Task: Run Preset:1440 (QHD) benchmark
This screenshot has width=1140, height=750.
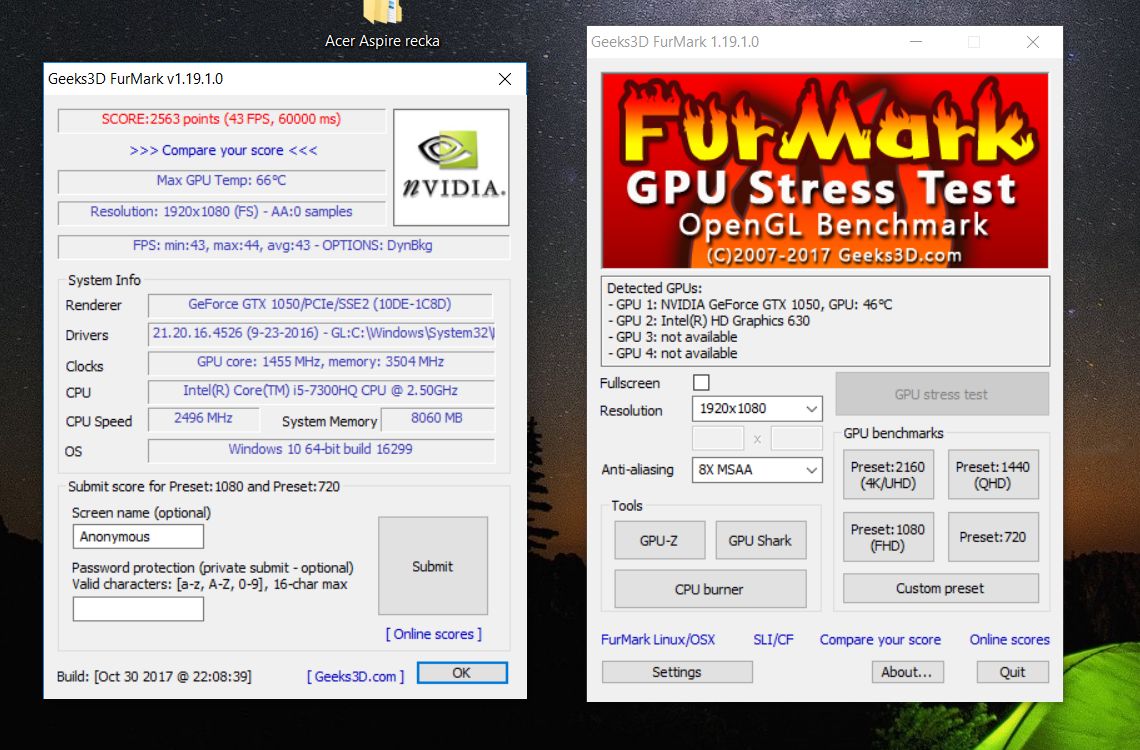Action: pos(992,475)
